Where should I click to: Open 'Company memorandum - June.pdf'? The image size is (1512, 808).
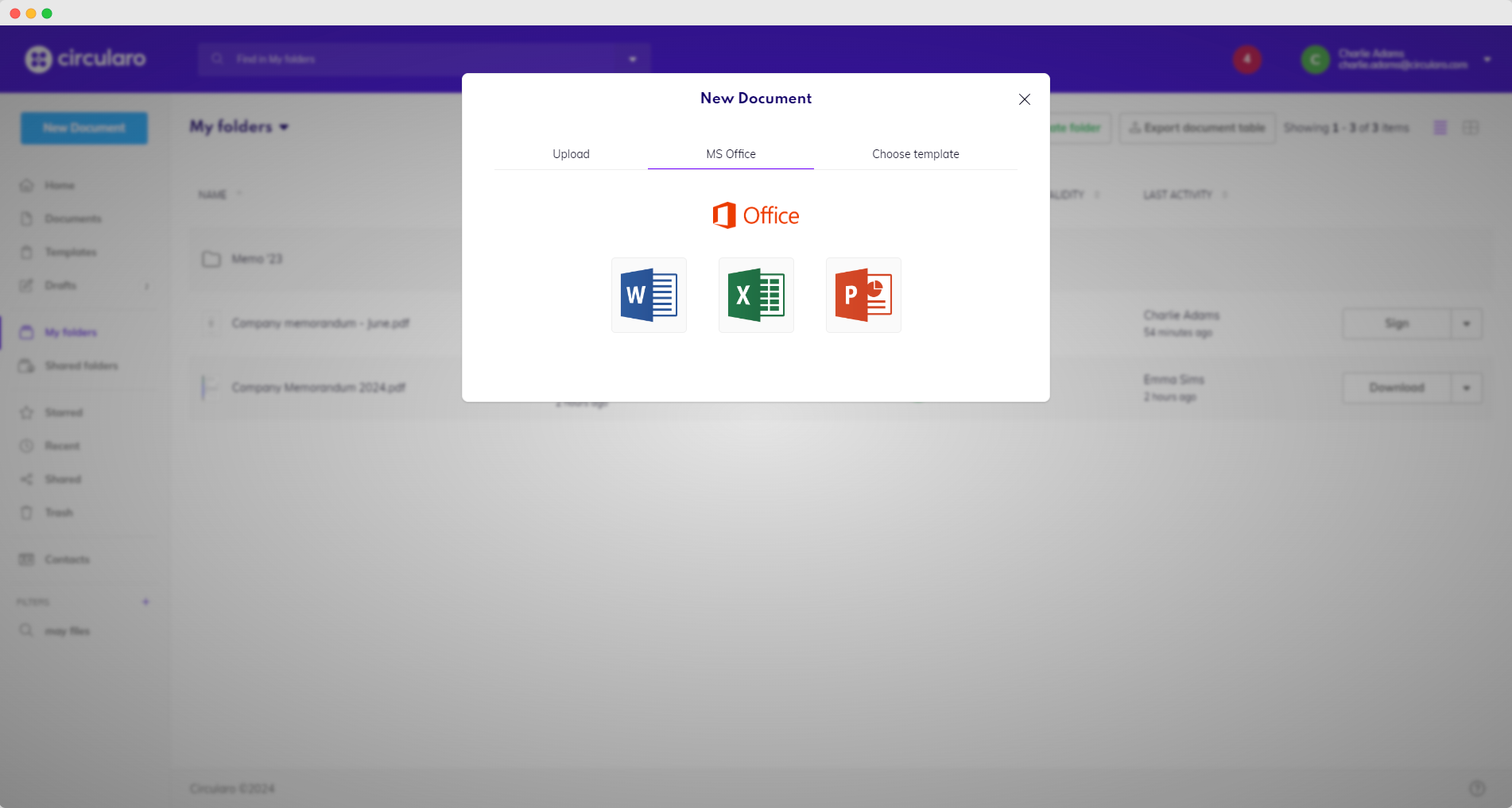(x=320, y=323)
